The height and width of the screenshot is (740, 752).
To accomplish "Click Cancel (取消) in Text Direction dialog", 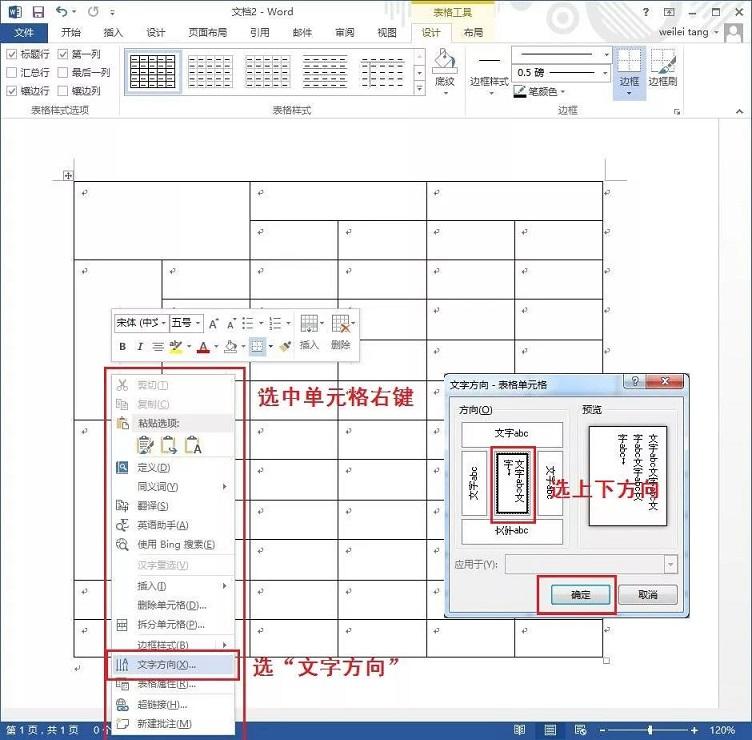I will pyautogui.click(x=648, y=595).
